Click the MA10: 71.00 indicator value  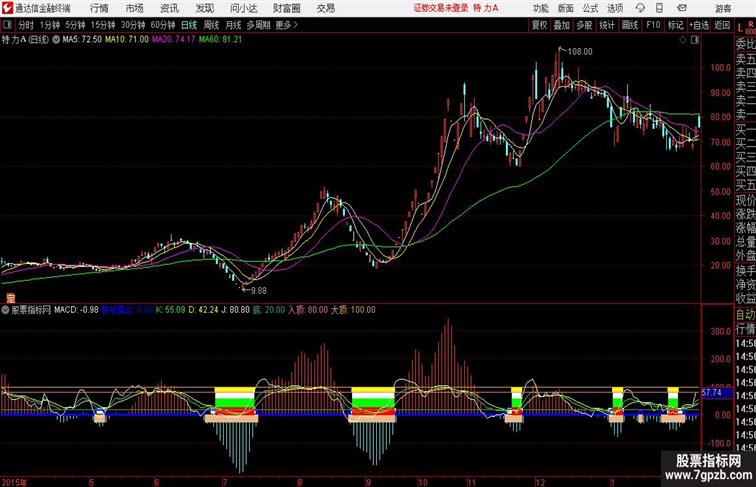coord(127,40)
